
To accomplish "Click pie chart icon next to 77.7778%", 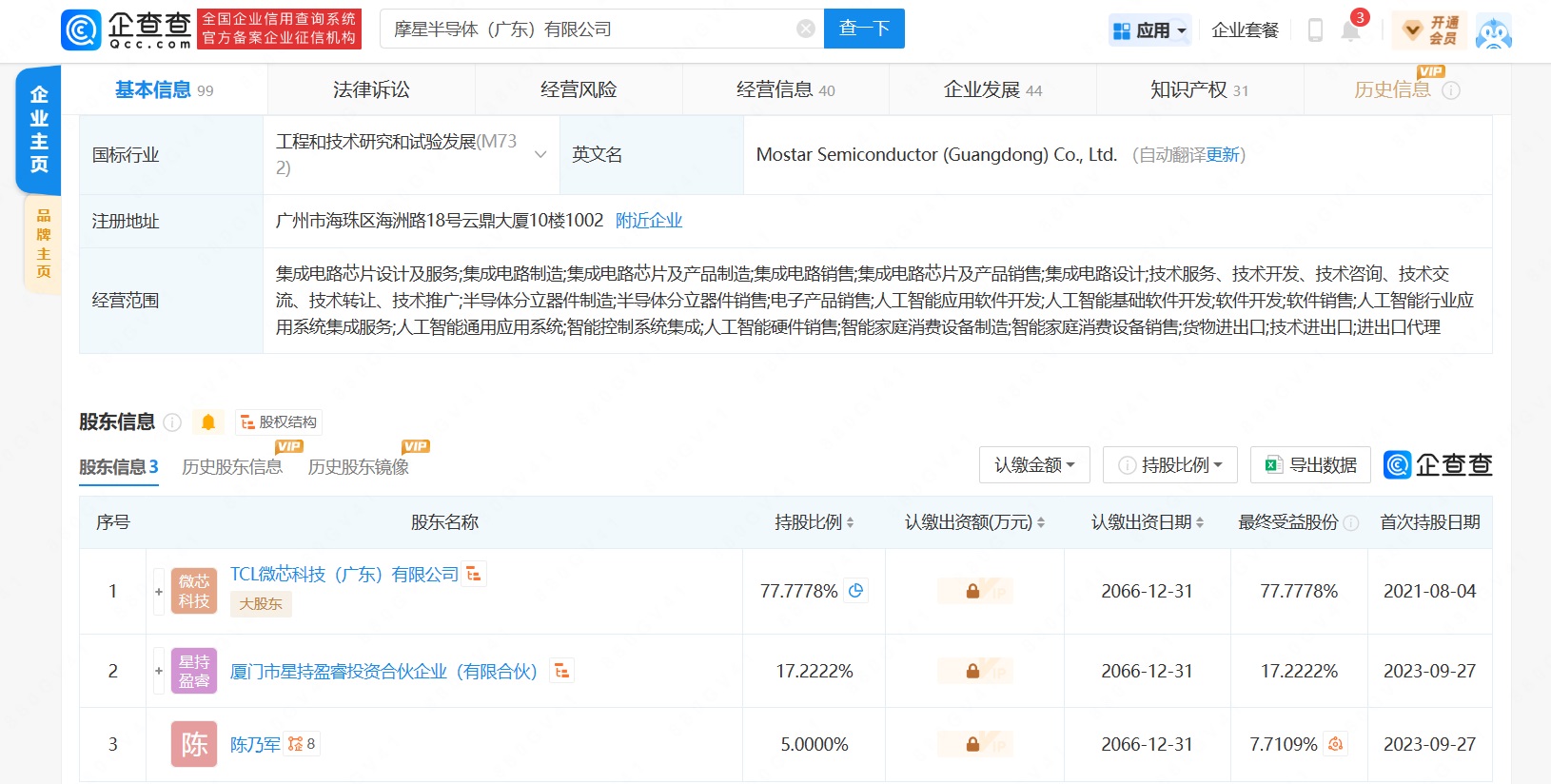I will [855, 591].
